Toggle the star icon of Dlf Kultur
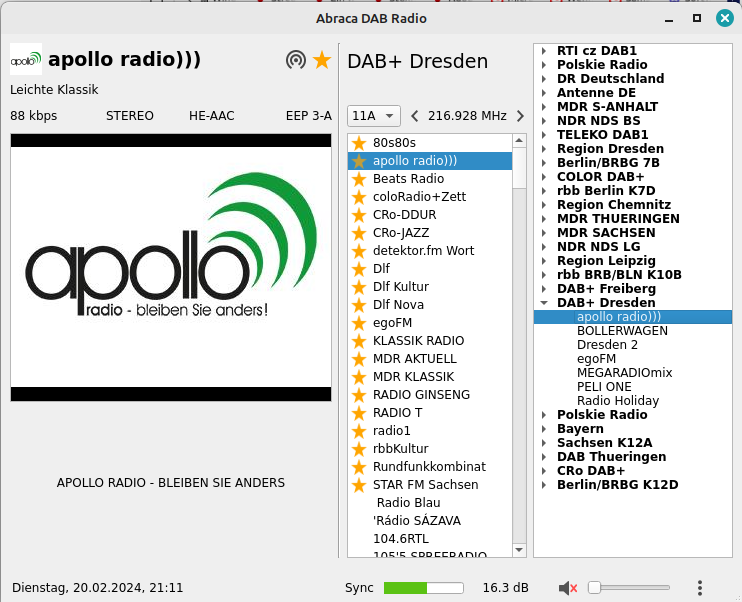Screen dimensions: 742x602 click(359, 287)
